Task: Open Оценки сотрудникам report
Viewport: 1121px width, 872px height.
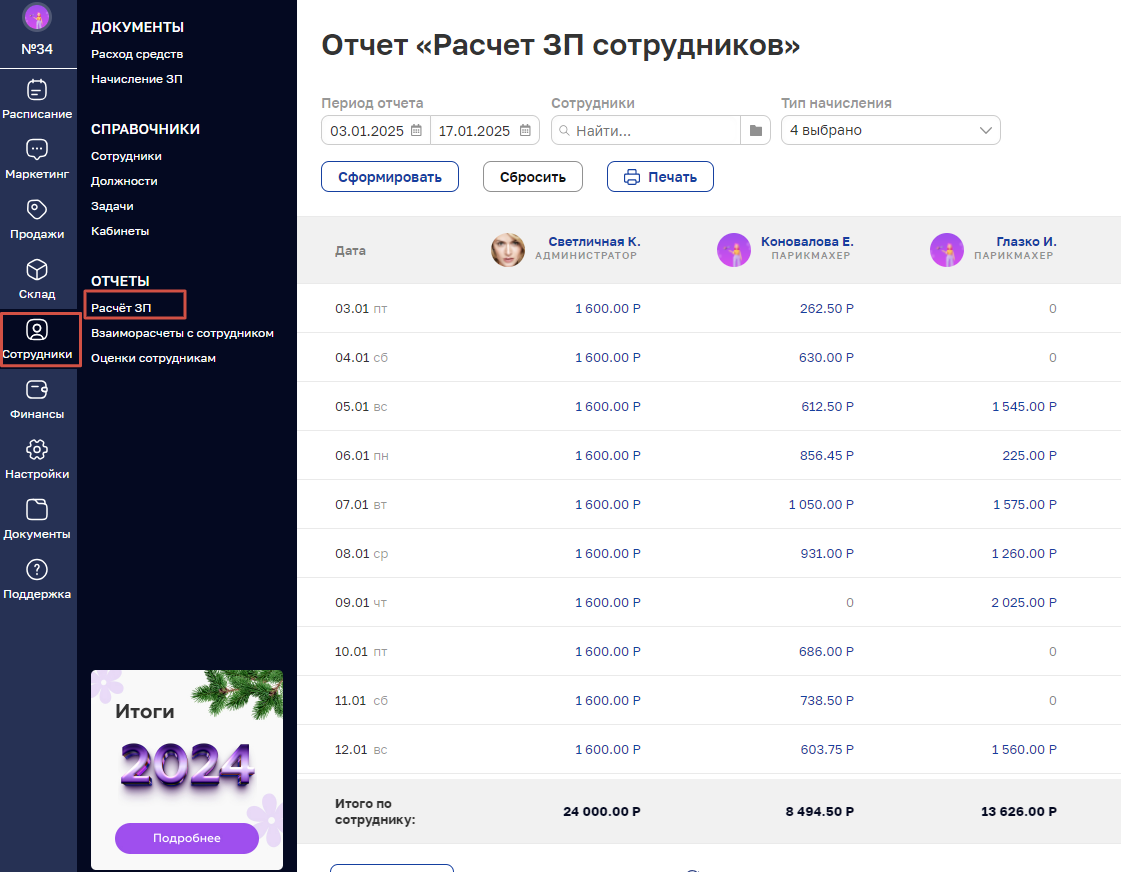Action: click(153, 358)
